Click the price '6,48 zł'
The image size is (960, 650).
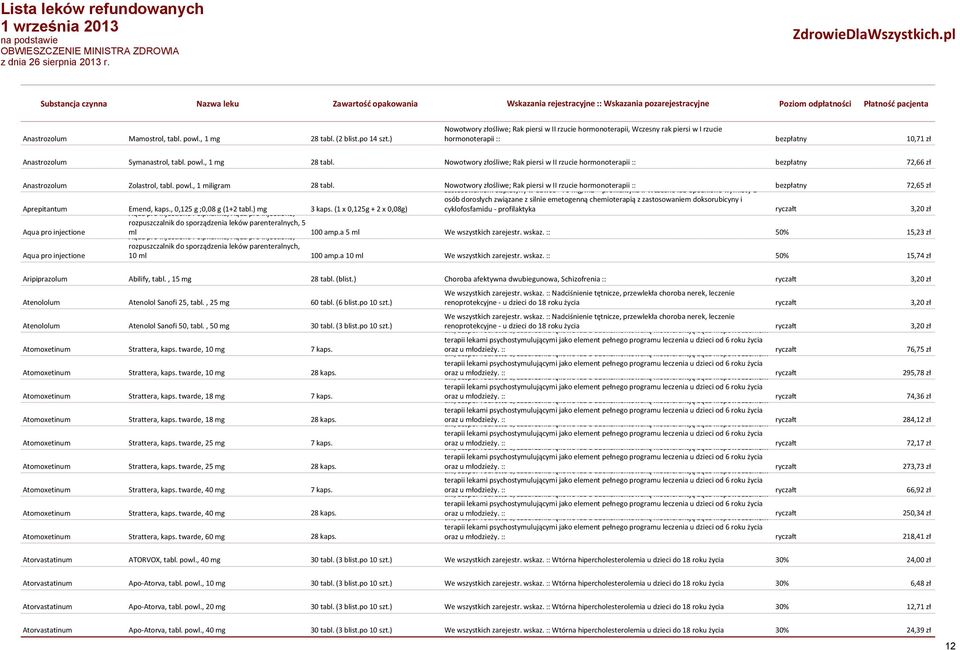coord(920,583)
